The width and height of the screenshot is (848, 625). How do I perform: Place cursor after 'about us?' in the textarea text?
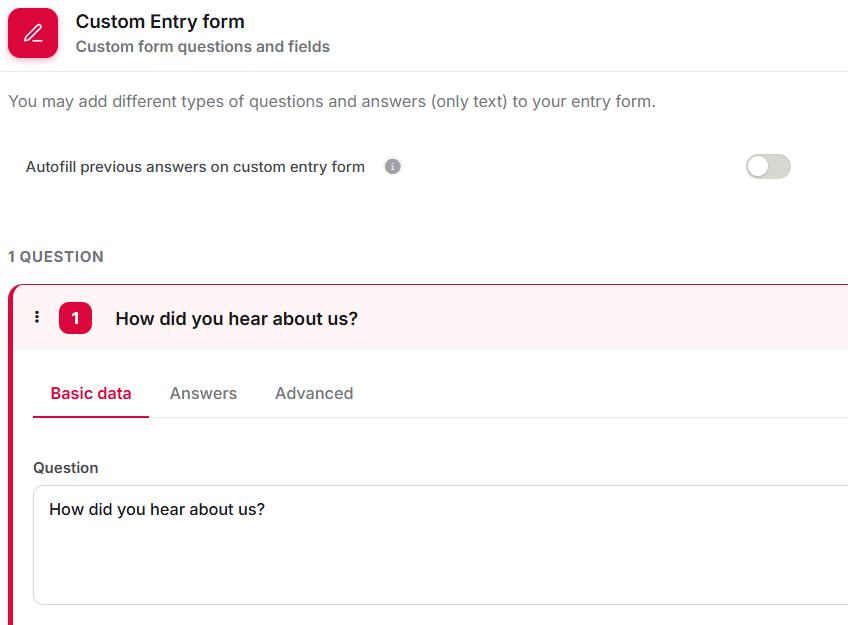coord(266,509)
